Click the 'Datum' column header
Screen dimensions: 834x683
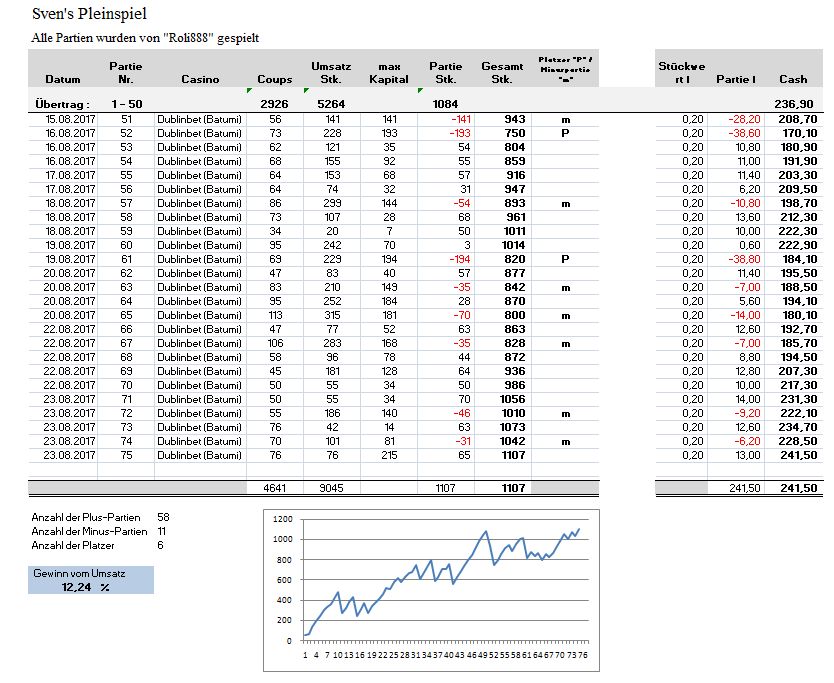[x=62, y=79]
